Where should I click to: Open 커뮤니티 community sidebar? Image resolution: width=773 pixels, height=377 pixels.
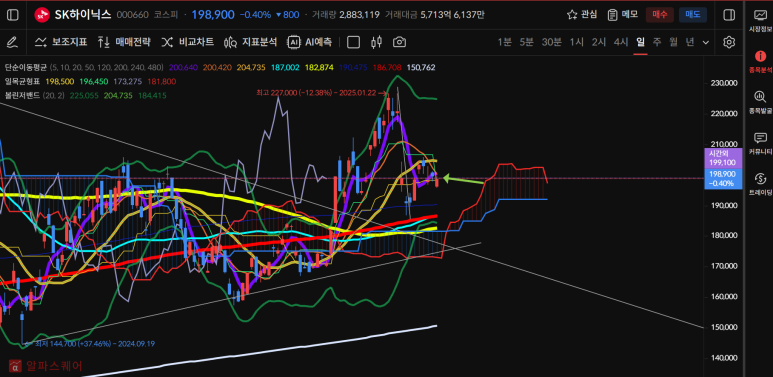761,142
